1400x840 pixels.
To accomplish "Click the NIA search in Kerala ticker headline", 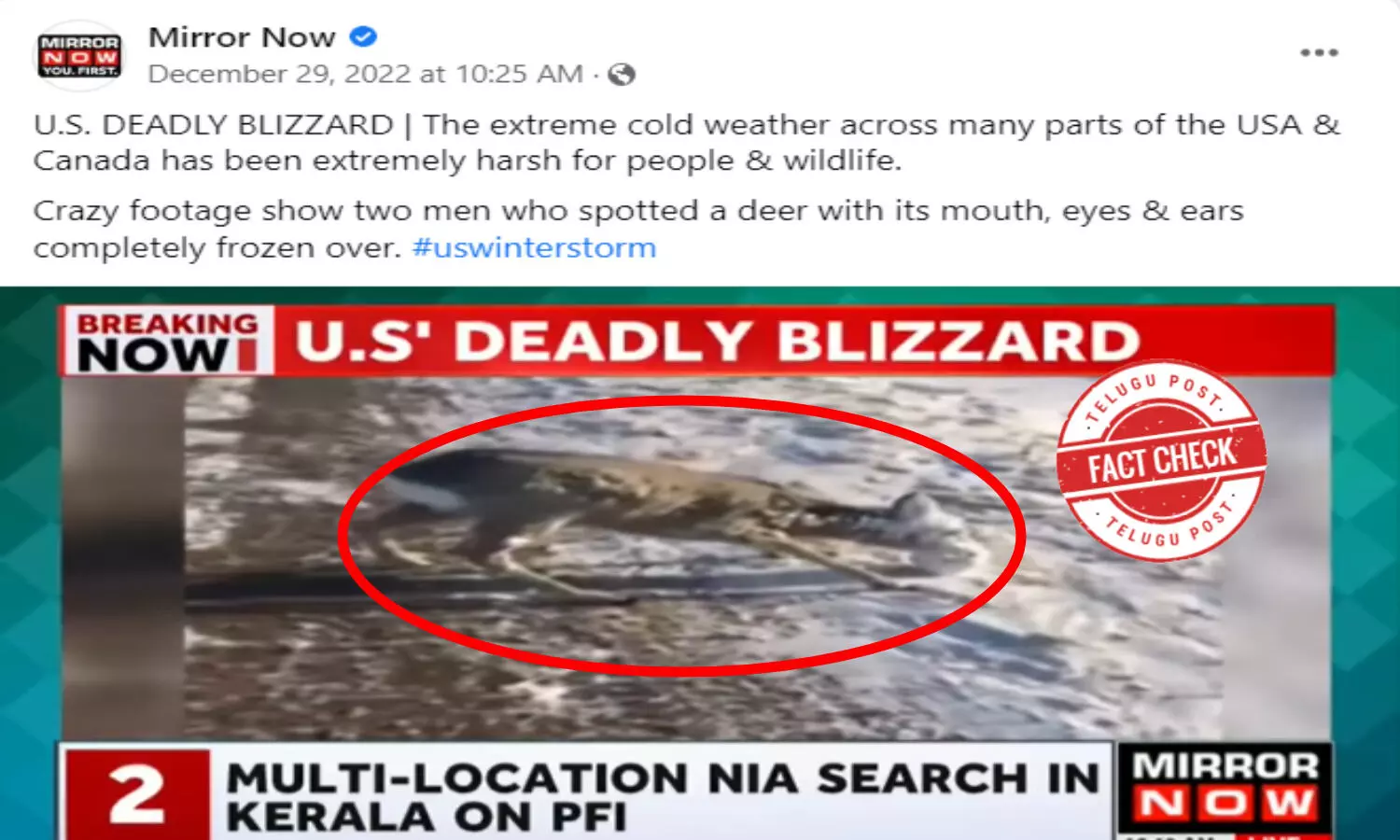I will (661, 795).
